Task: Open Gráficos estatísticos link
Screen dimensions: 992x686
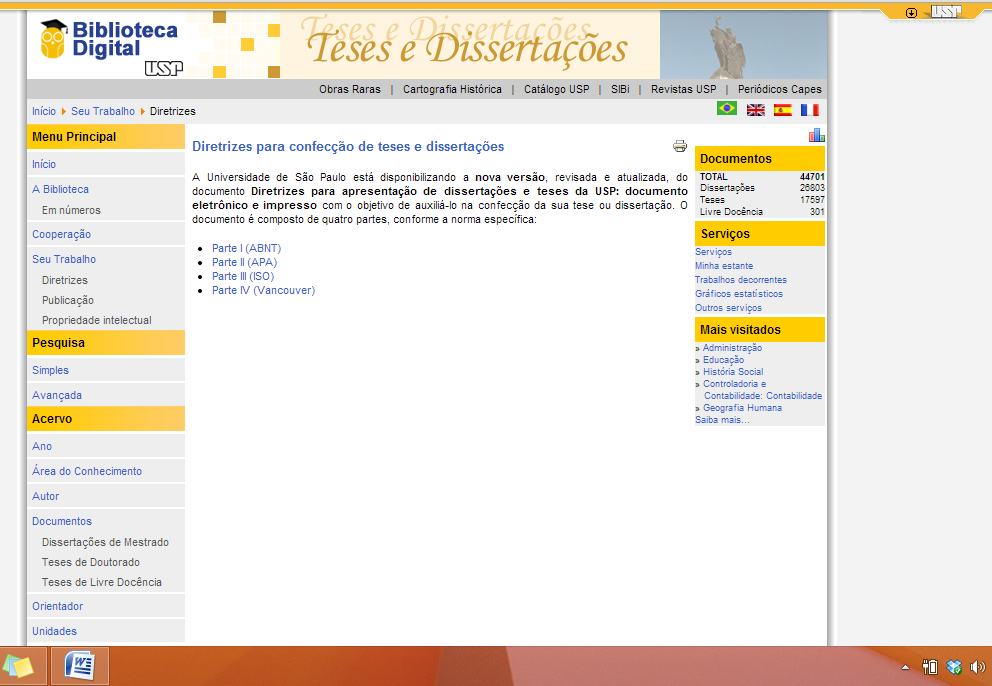Action: point(738,294)
